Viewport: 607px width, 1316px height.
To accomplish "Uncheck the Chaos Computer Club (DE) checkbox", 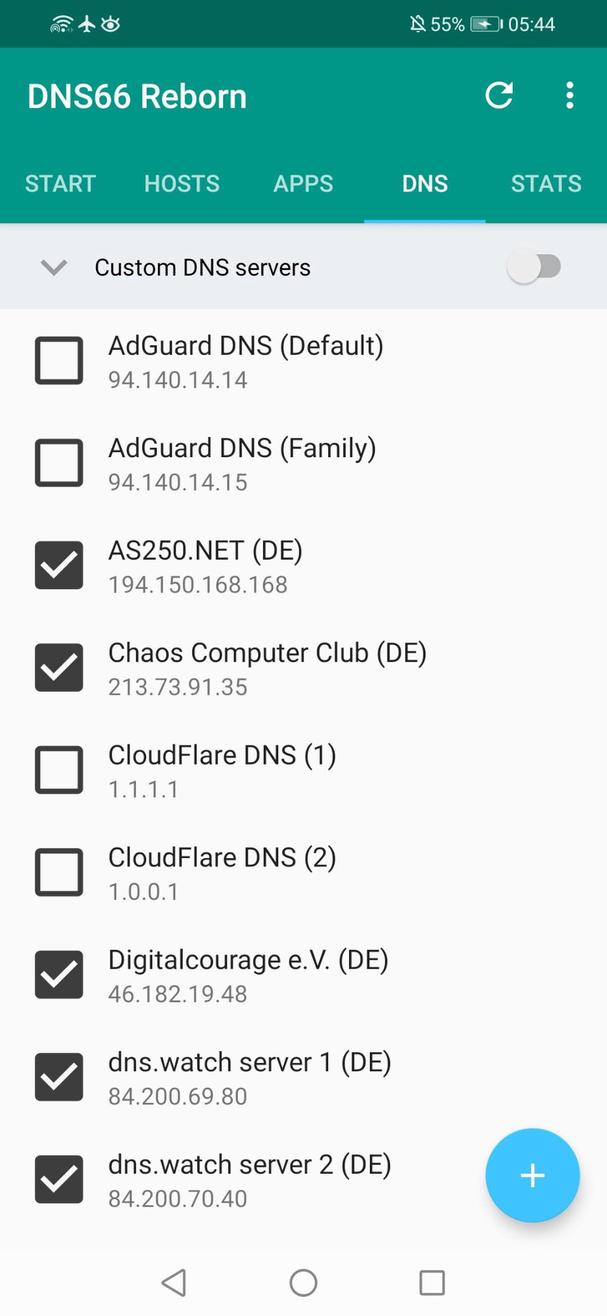I will coord(59,668).
